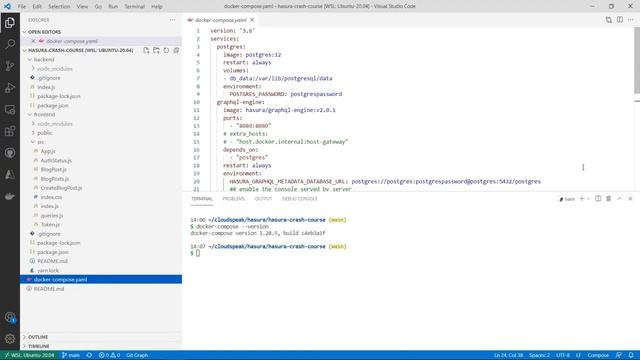640x360 pixels.
Task: Open the Source Control view
Action: [x=10, y=66]
